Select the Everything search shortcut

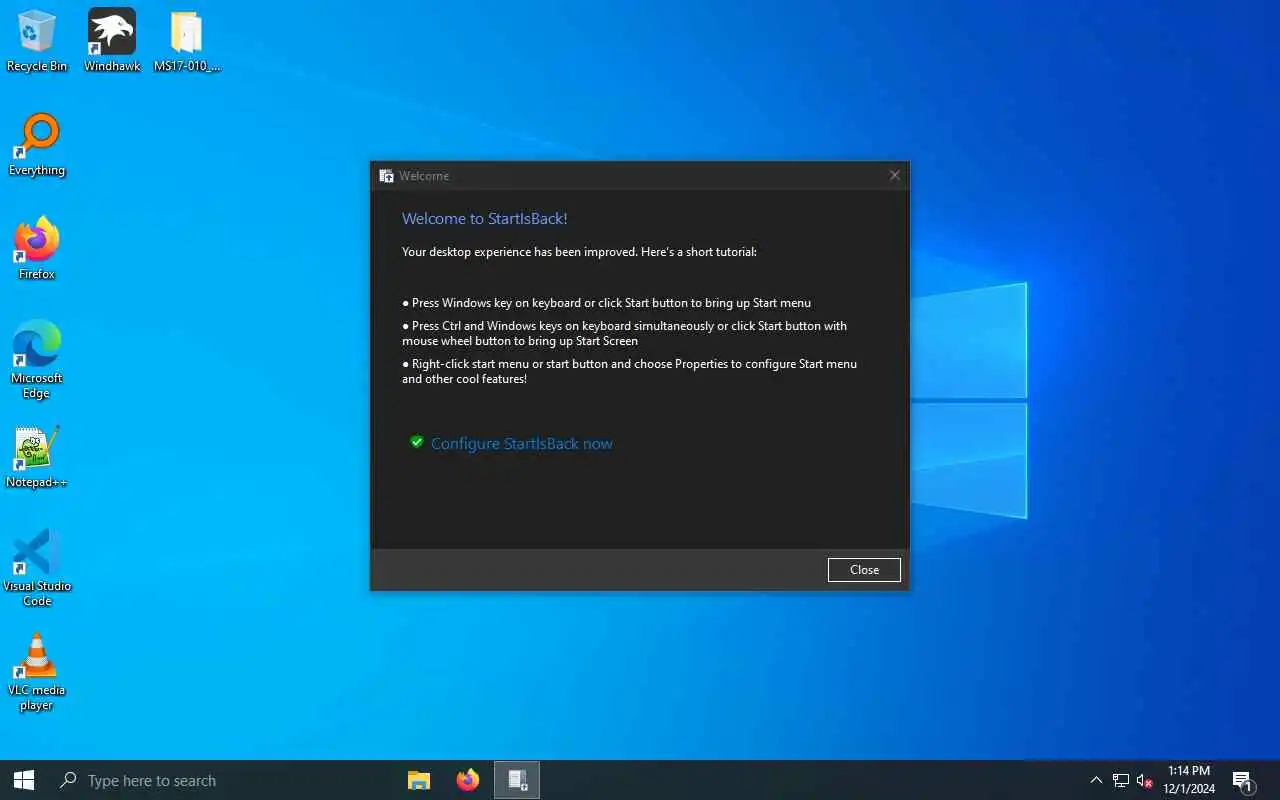tap(37, 145)
